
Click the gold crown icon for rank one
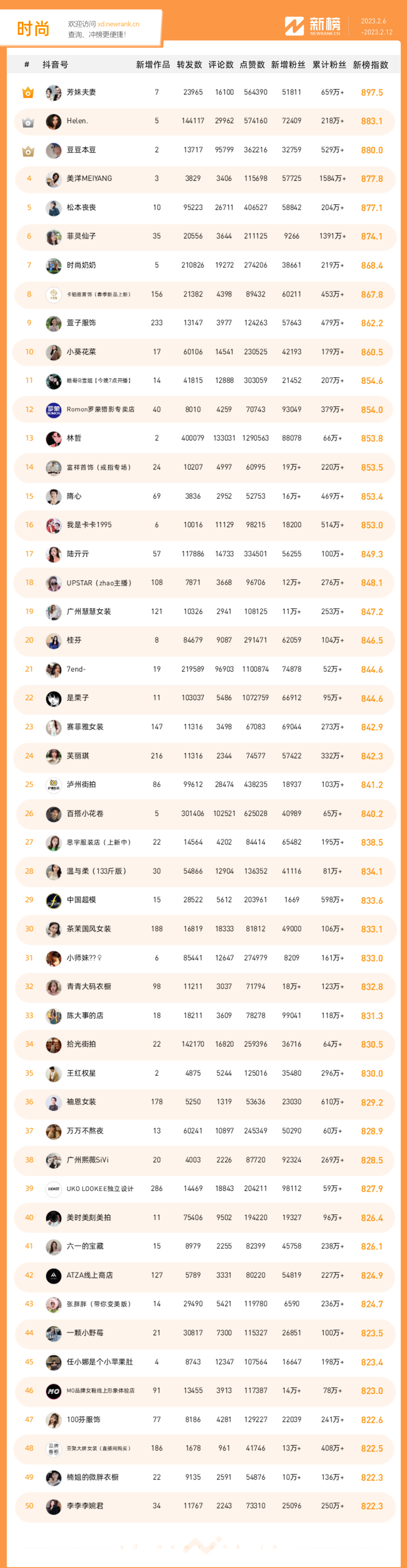tap(28, 92)
